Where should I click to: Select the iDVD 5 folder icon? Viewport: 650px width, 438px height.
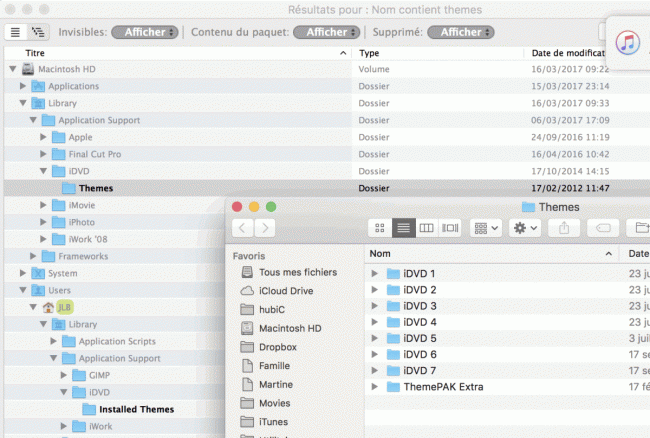pyautogui.click(x=393, y=338)
